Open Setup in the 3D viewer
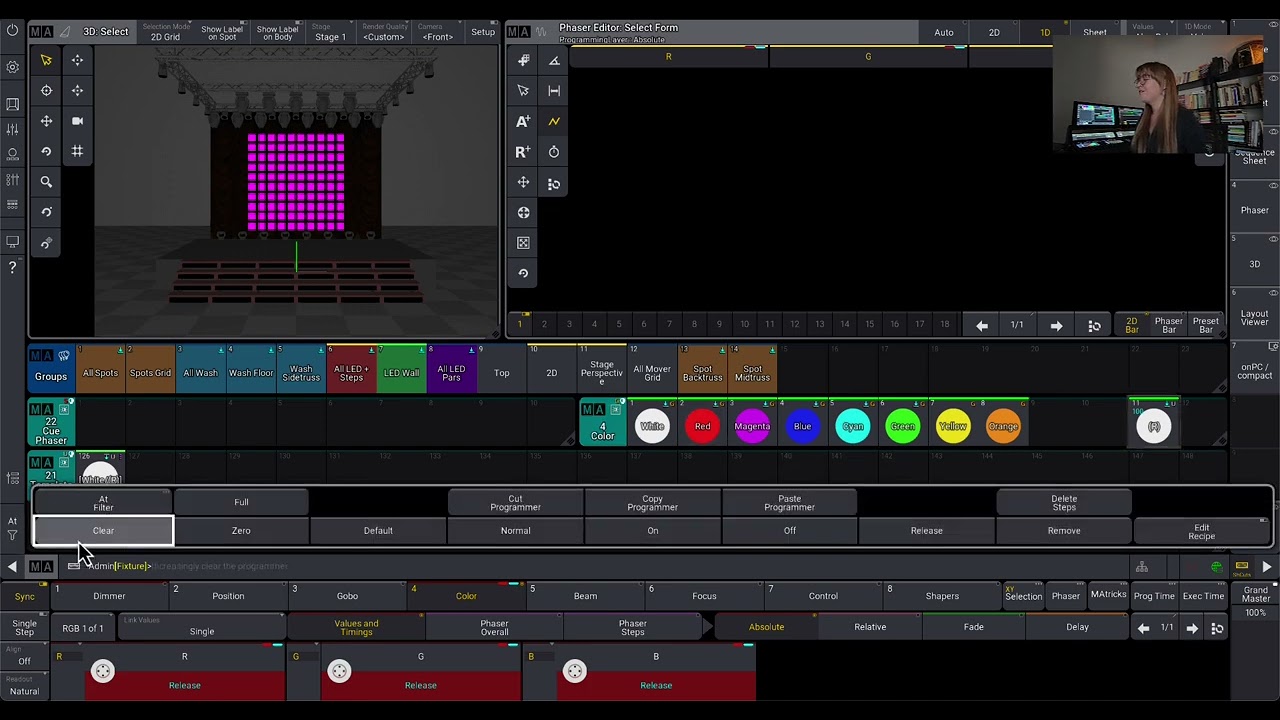This screenshot has width=1280, height=720. tap(483, 33)
